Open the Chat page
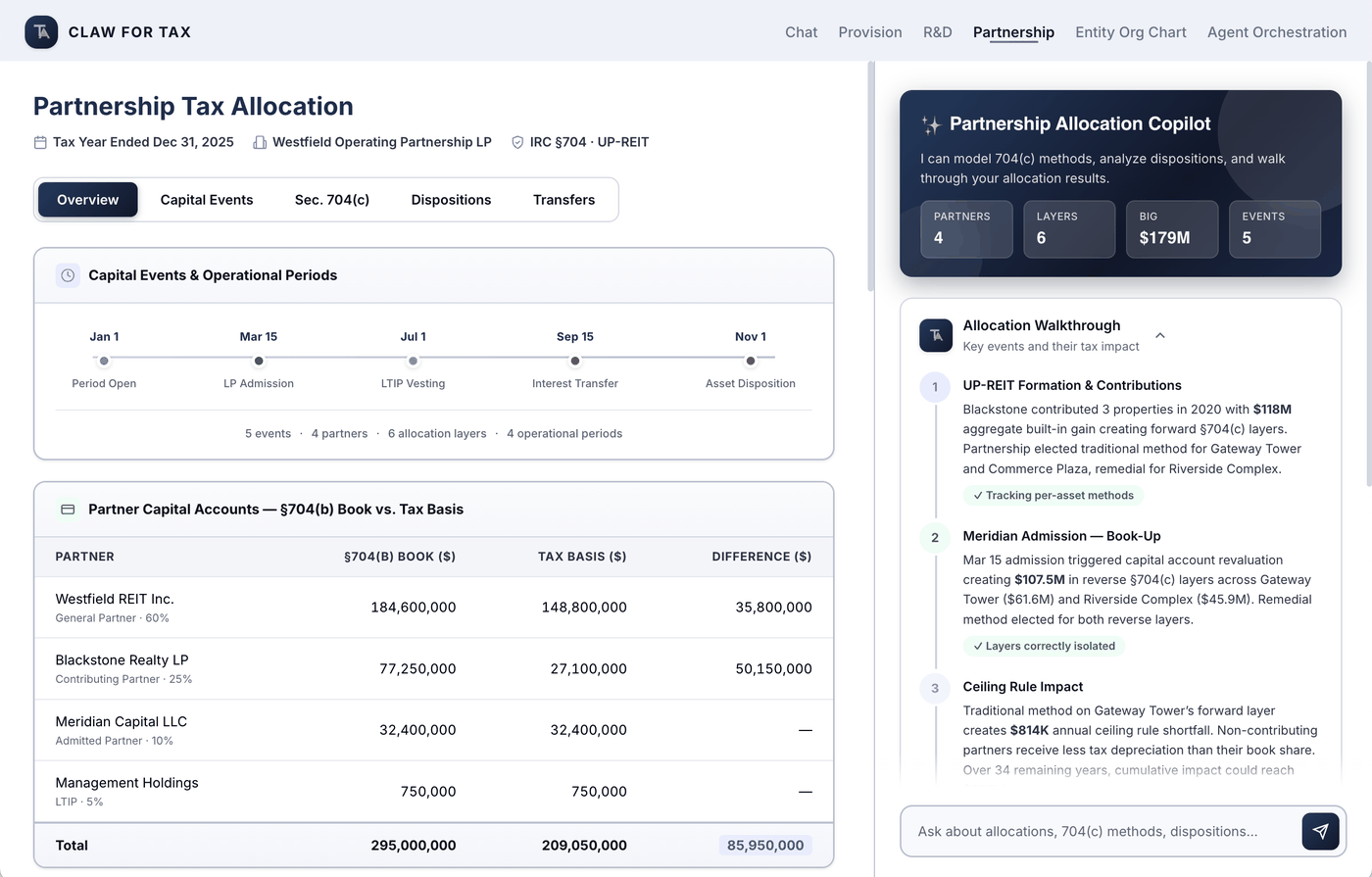 pyautogui.click(x=801, y=32)
